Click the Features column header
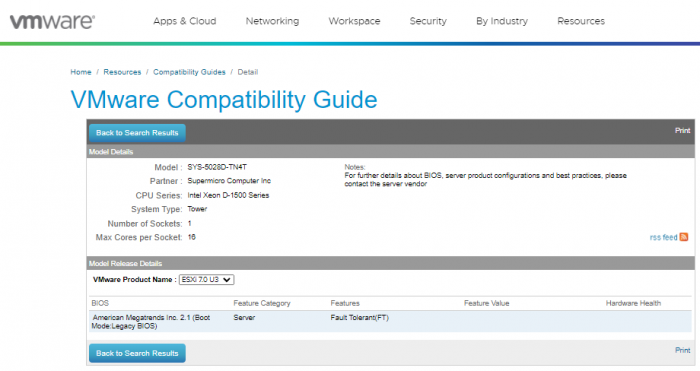This screenshot has height=371, width=700. coord(345,303)
